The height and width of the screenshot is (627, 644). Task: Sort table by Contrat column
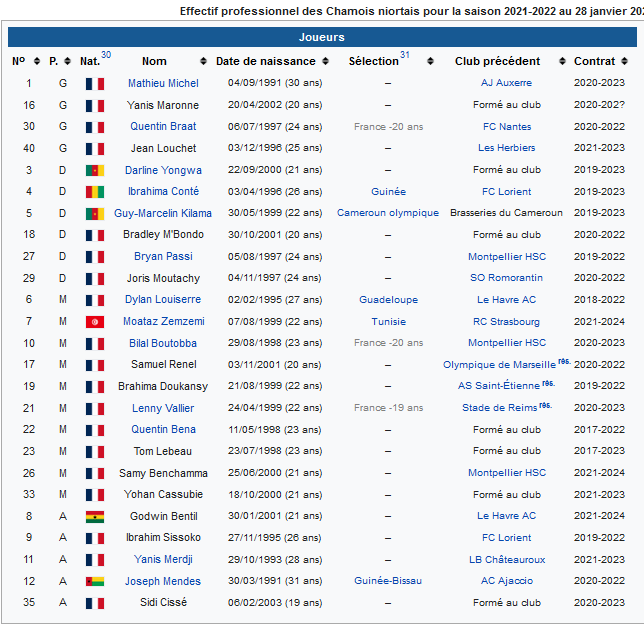tap(624, 61)
